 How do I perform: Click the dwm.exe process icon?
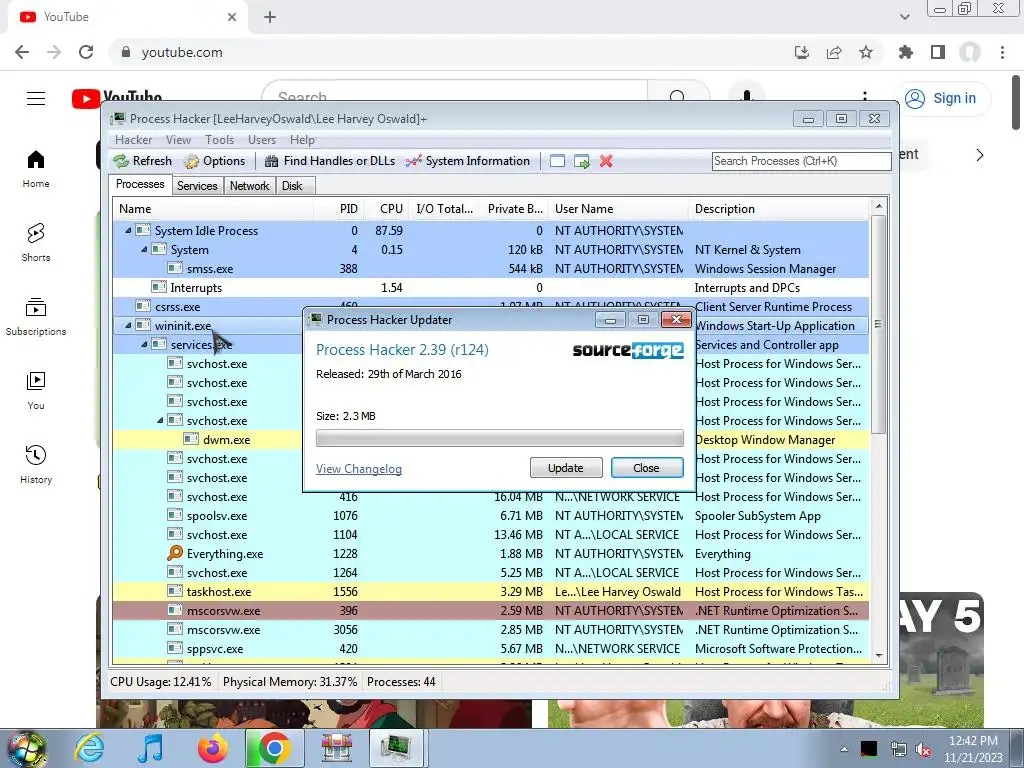tap(191, 440)
